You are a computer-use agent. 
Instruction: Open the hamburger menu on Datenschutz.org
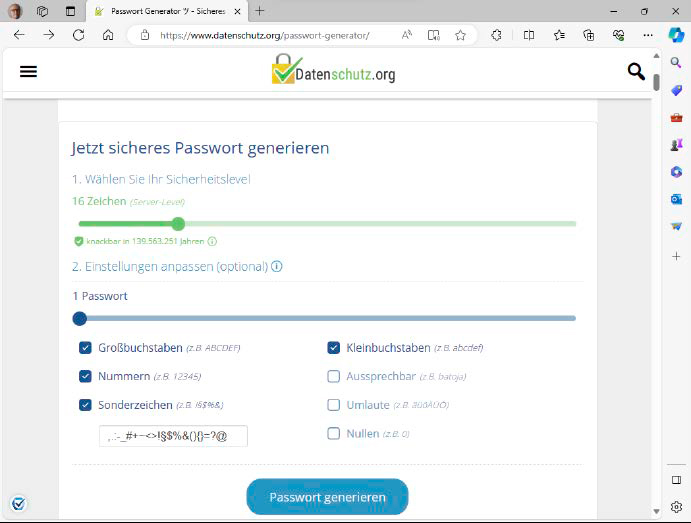[28, 71]
